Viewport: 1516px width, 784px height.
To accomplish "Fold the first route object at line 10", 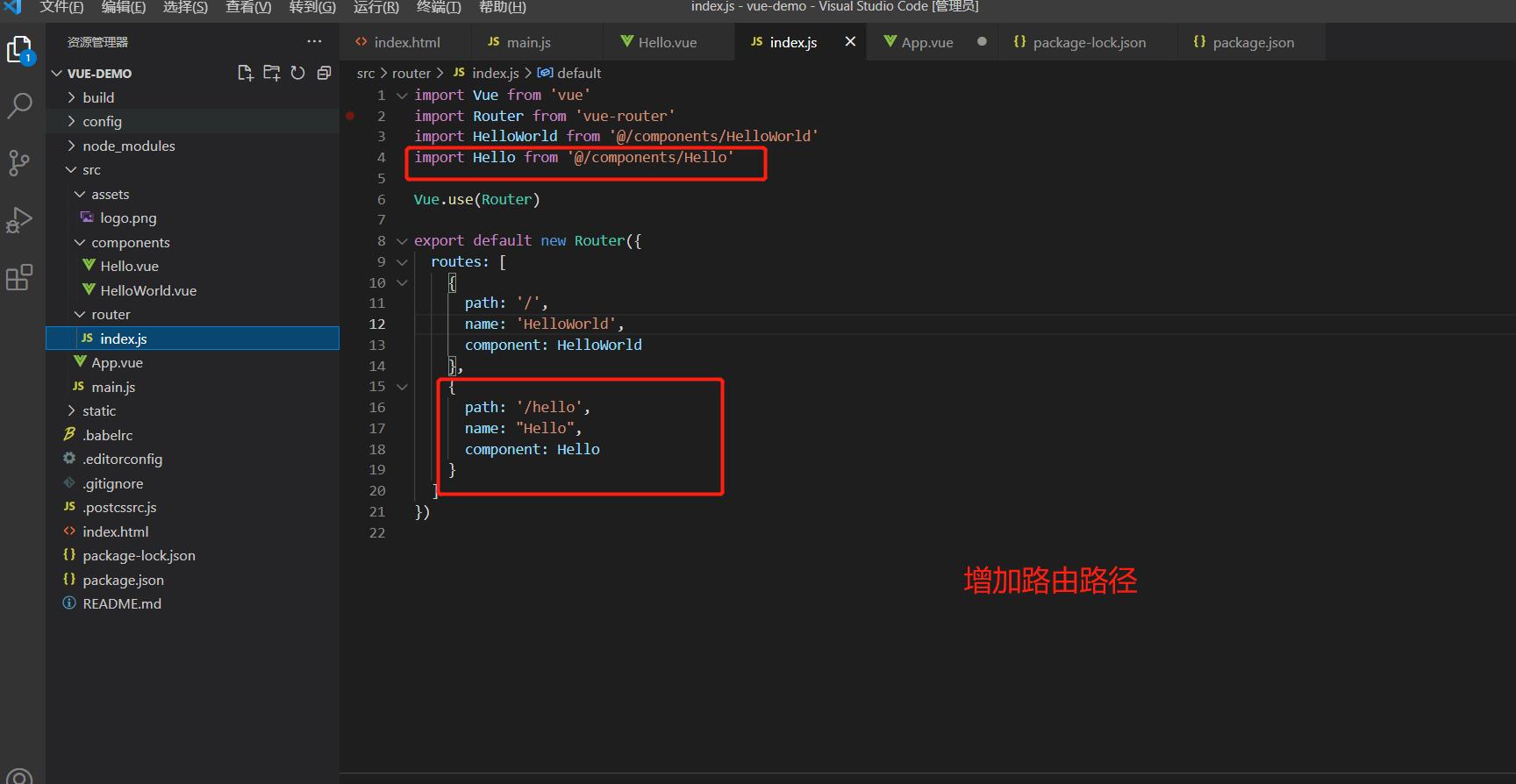I will [402, 282].
